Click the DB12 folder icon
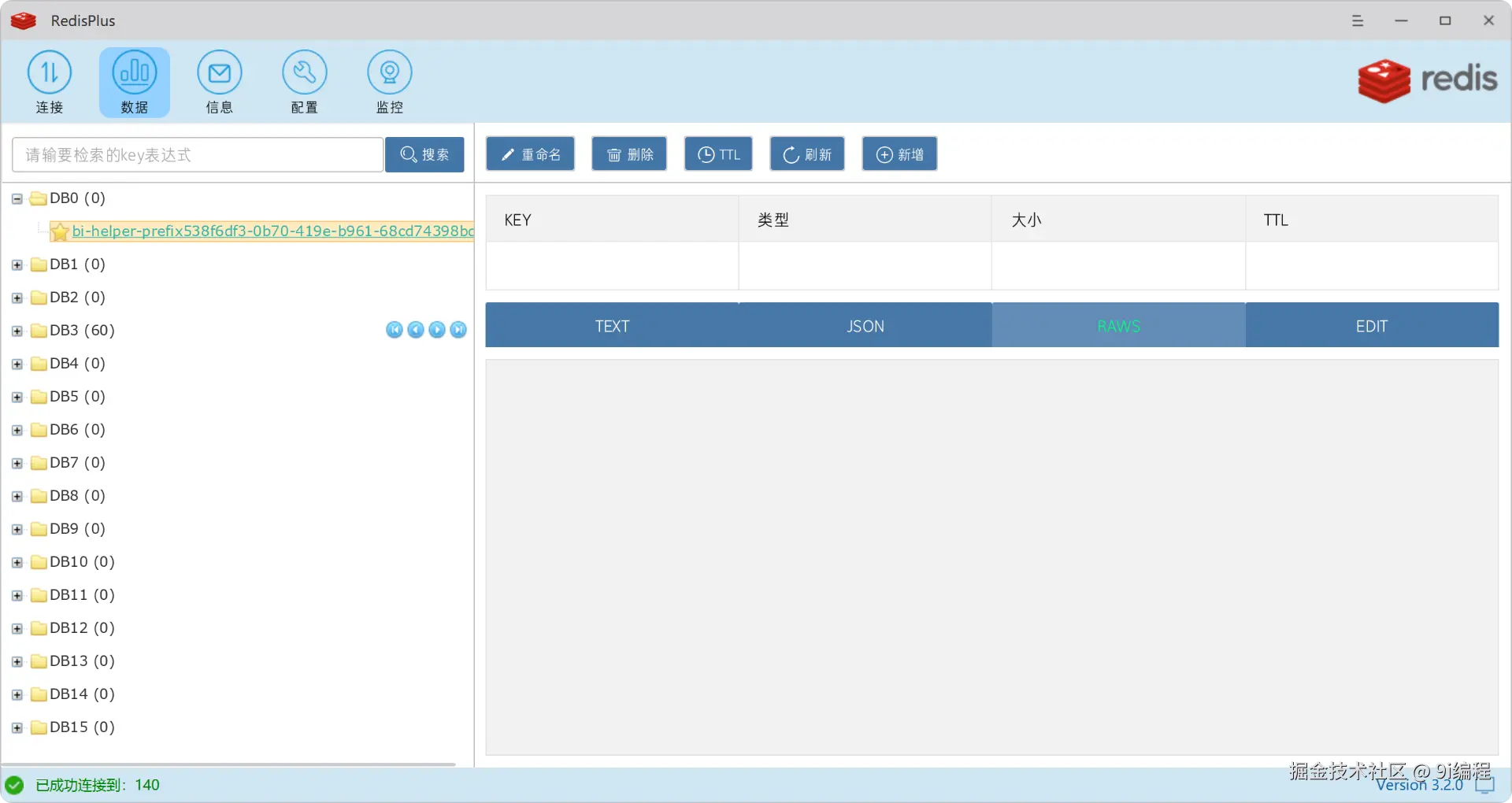This screenshot has width=1512, height=803. tap(39, 628)
